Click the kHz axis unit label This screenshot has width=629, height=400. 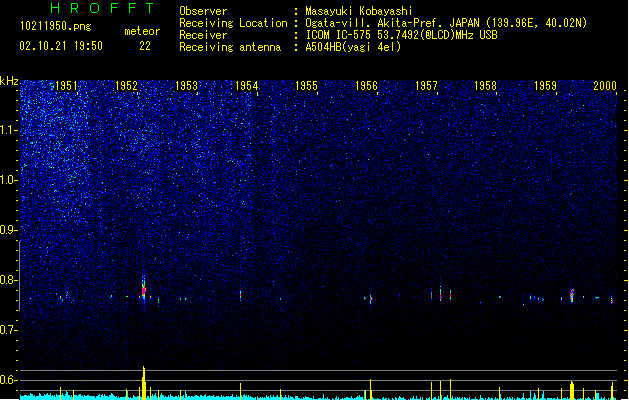click(x=9, y=81)
